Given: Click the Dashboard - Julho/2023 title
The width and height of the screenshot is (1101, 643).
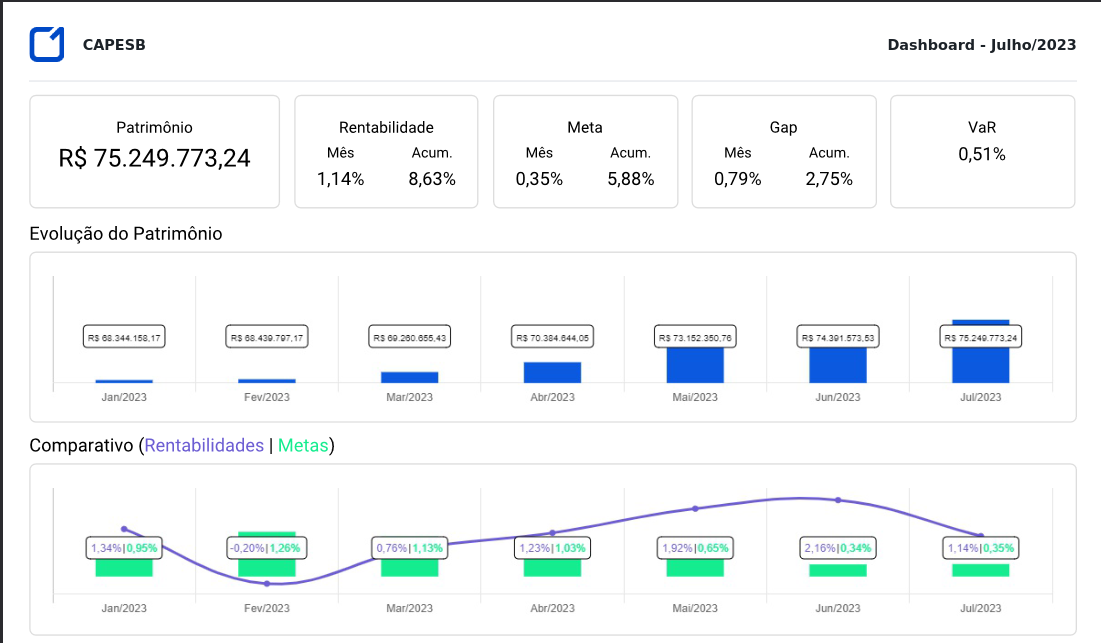Looking at the screenshot, I should point(981,45).
